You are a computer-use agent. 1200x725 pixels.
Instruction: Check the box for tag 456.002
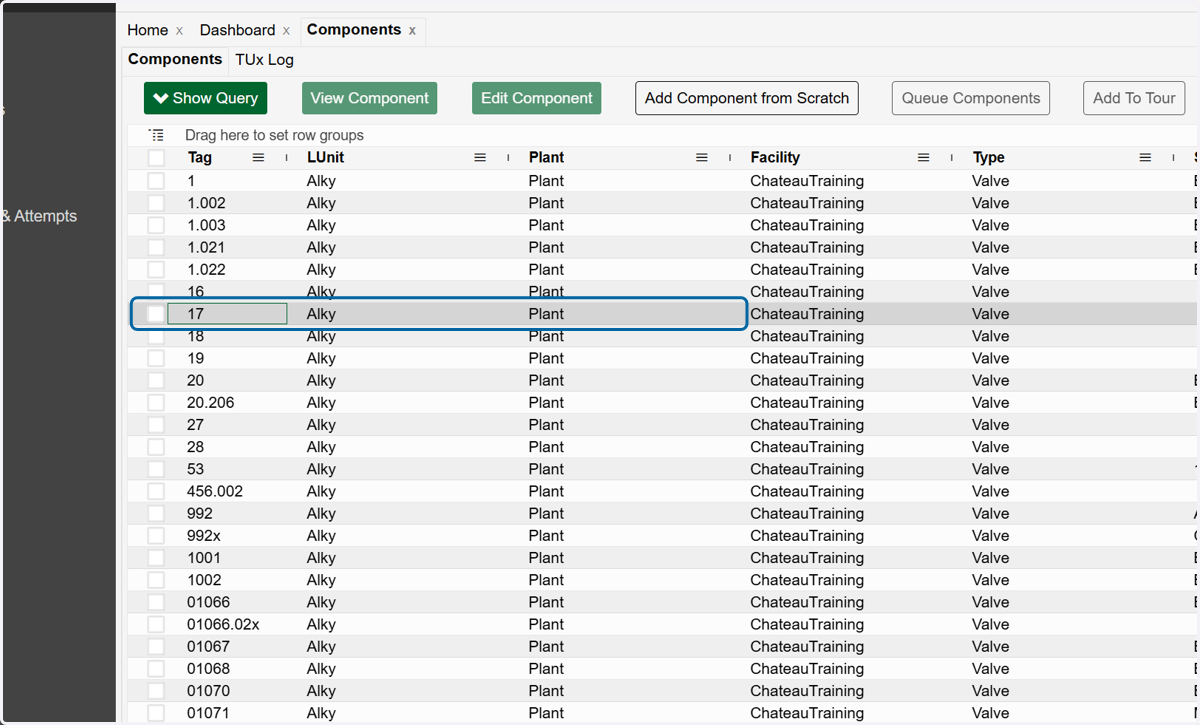click(x=156, y=491)
